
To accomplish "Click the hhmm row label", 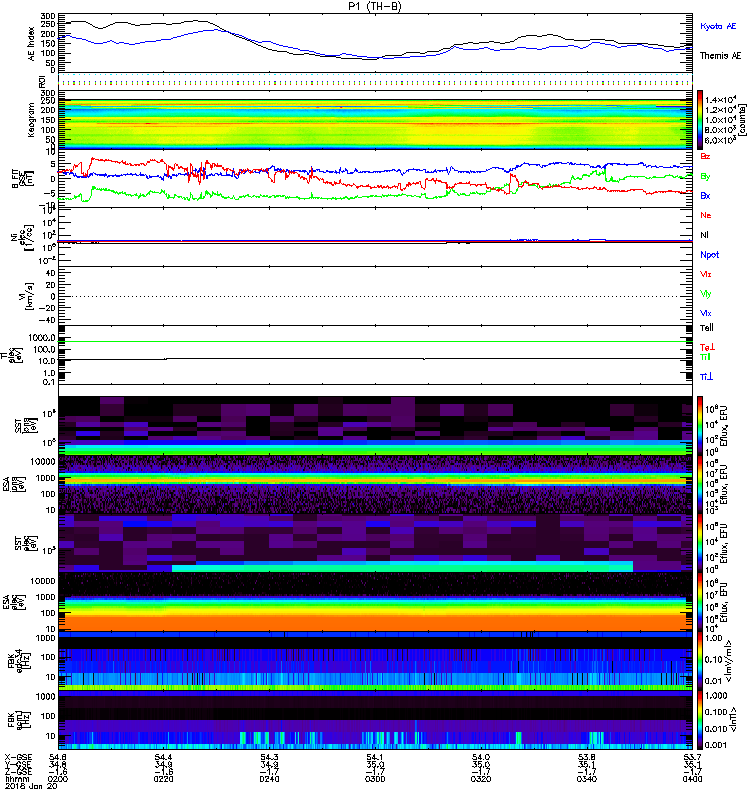I will pos(15,779).
